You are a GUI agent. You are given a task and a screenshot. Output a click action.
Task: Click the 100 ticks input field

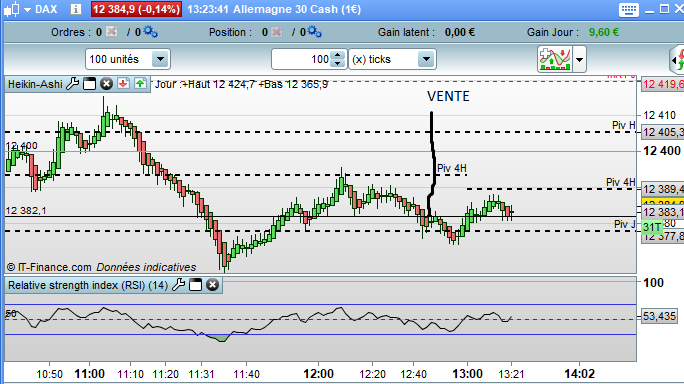coord(302,59)
